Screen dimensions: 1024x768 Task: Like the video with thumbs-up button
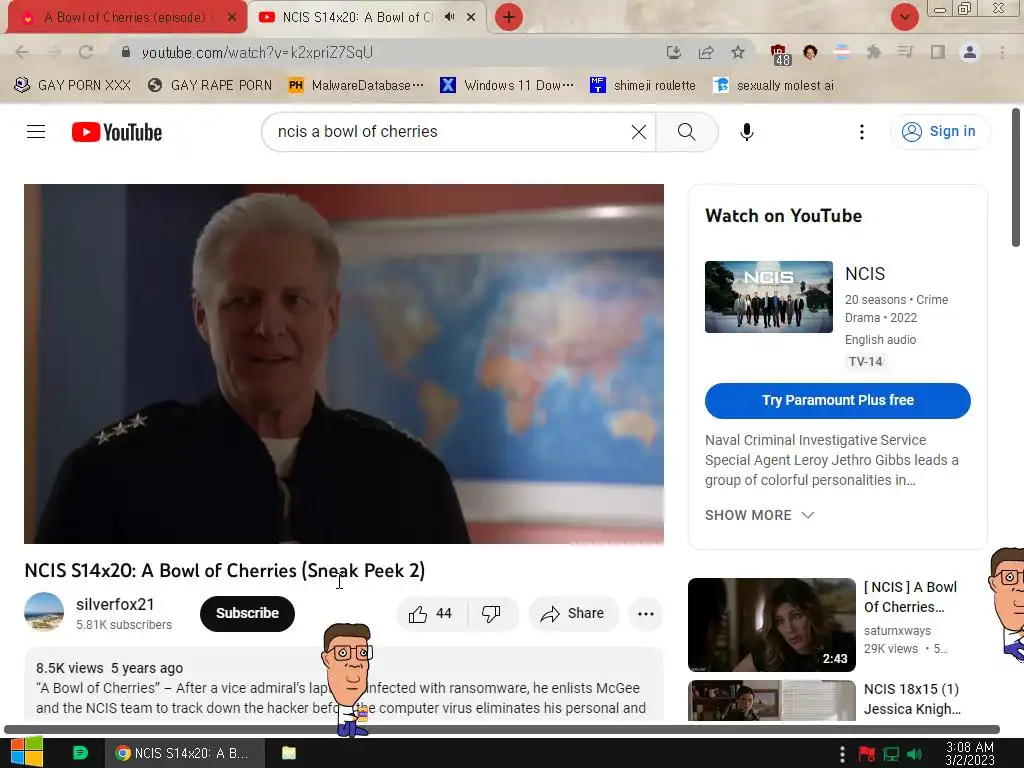[x=431, y=613]
